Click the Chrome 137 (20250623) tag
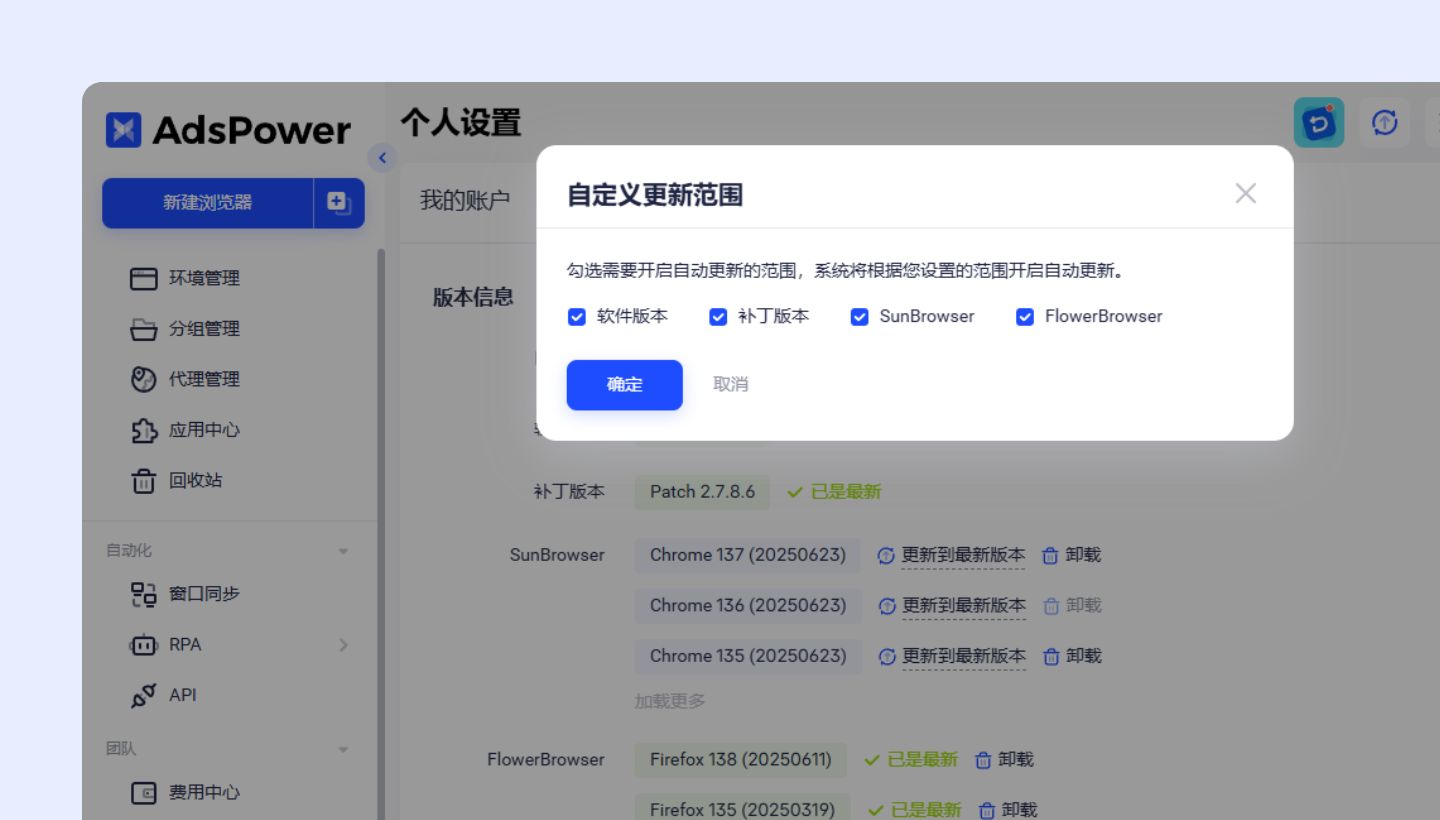 coord(748,555)
